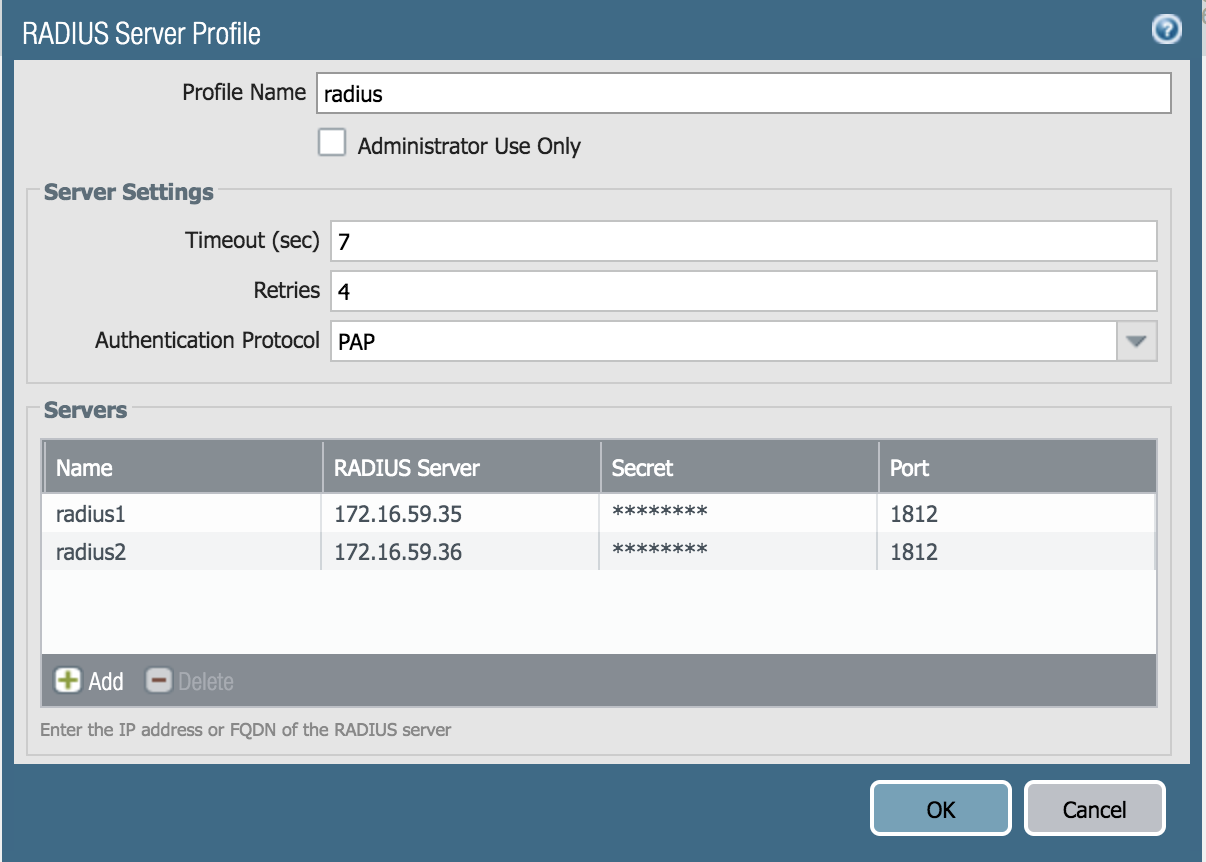Click the green Add plus icon
1206x862 pixels.
[68, 681]
